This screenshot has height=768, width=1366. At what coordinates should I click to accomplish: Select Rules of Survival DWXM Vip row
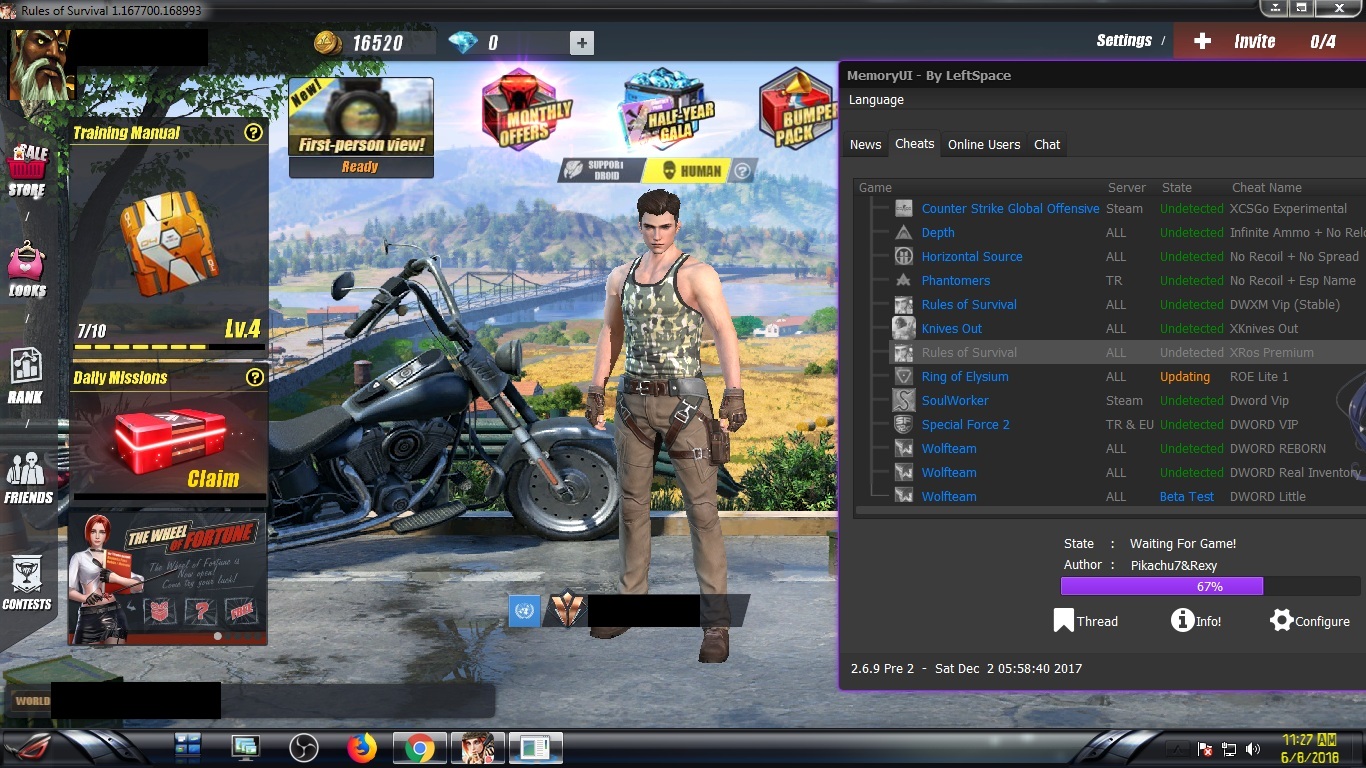[1111, 305]
